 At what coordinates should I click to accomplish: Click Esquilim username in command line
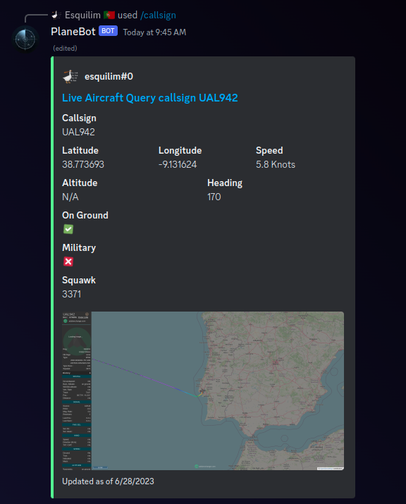[x=82, y=15]
